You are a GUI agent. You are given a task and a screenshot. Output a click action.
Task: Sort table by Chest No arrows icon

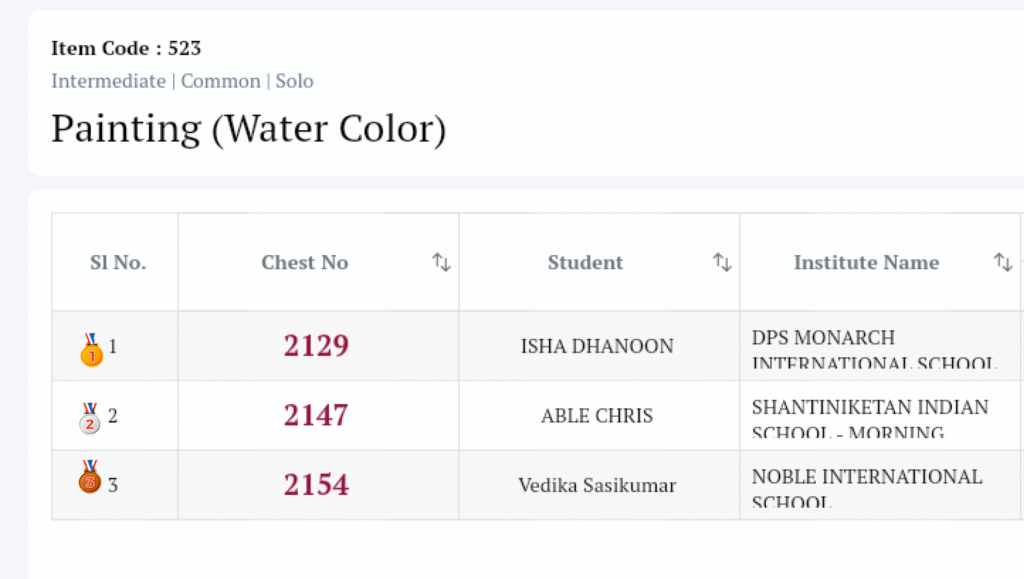441,262
